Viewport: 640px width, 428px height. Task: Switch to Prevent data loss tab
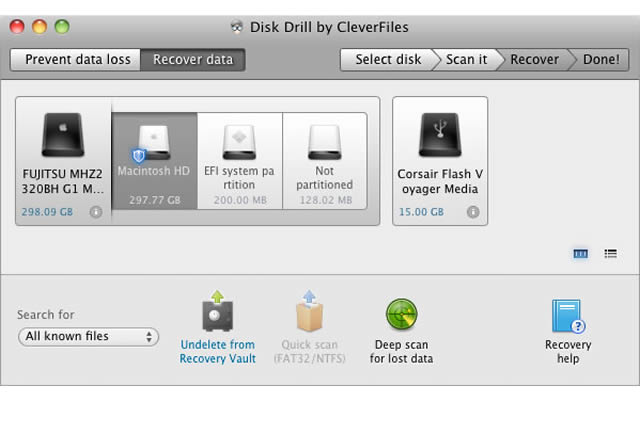pyautogui.click(x=77, y=59)
